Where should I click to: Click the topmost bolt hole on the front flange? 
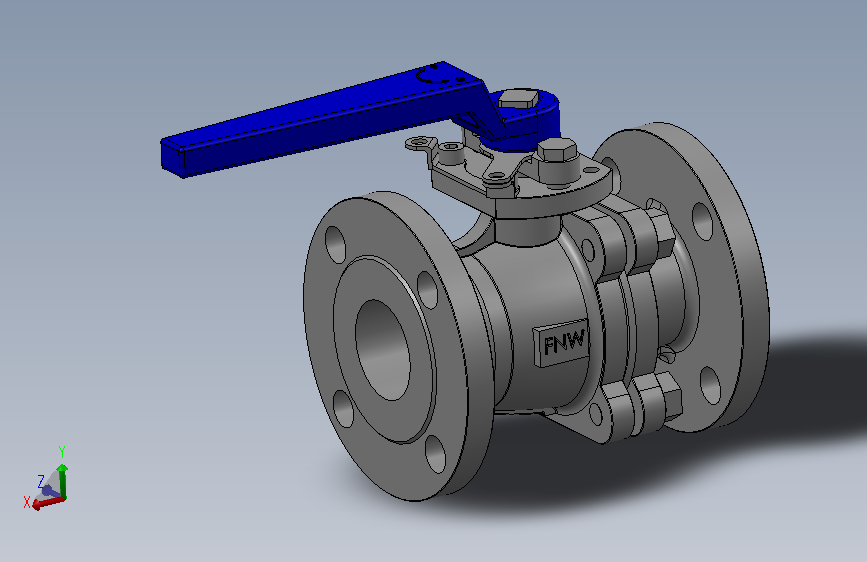tap(336, 244)
